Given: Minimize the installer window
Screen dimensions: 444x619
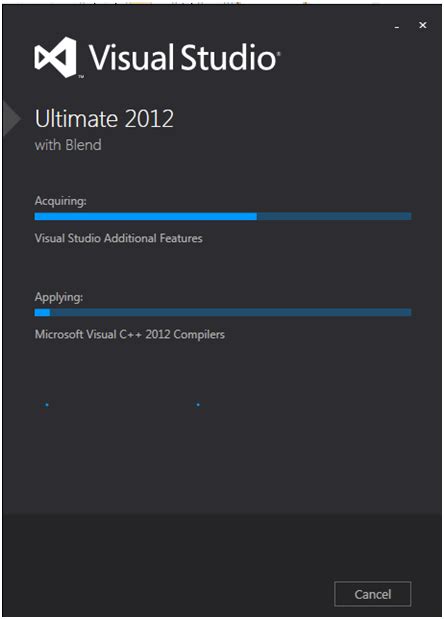Looking at the screenshot, I should [x=397, y=26].
